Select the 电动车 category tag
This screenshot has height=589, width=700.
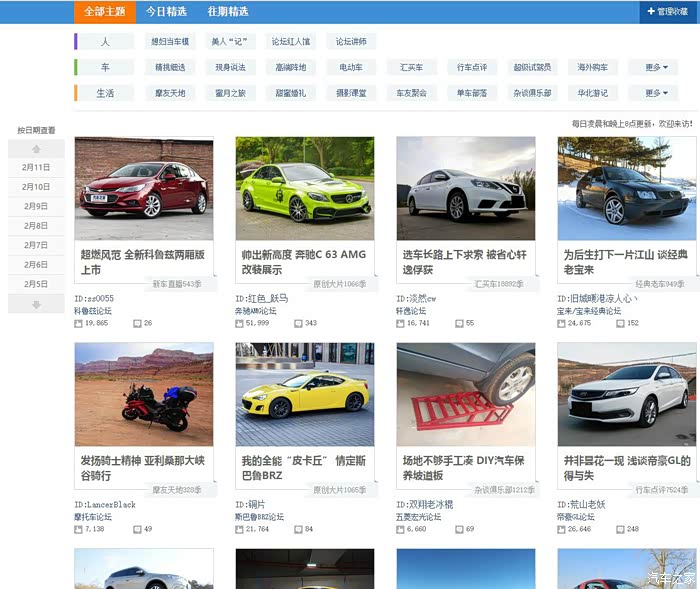click(x=351, y=67)
